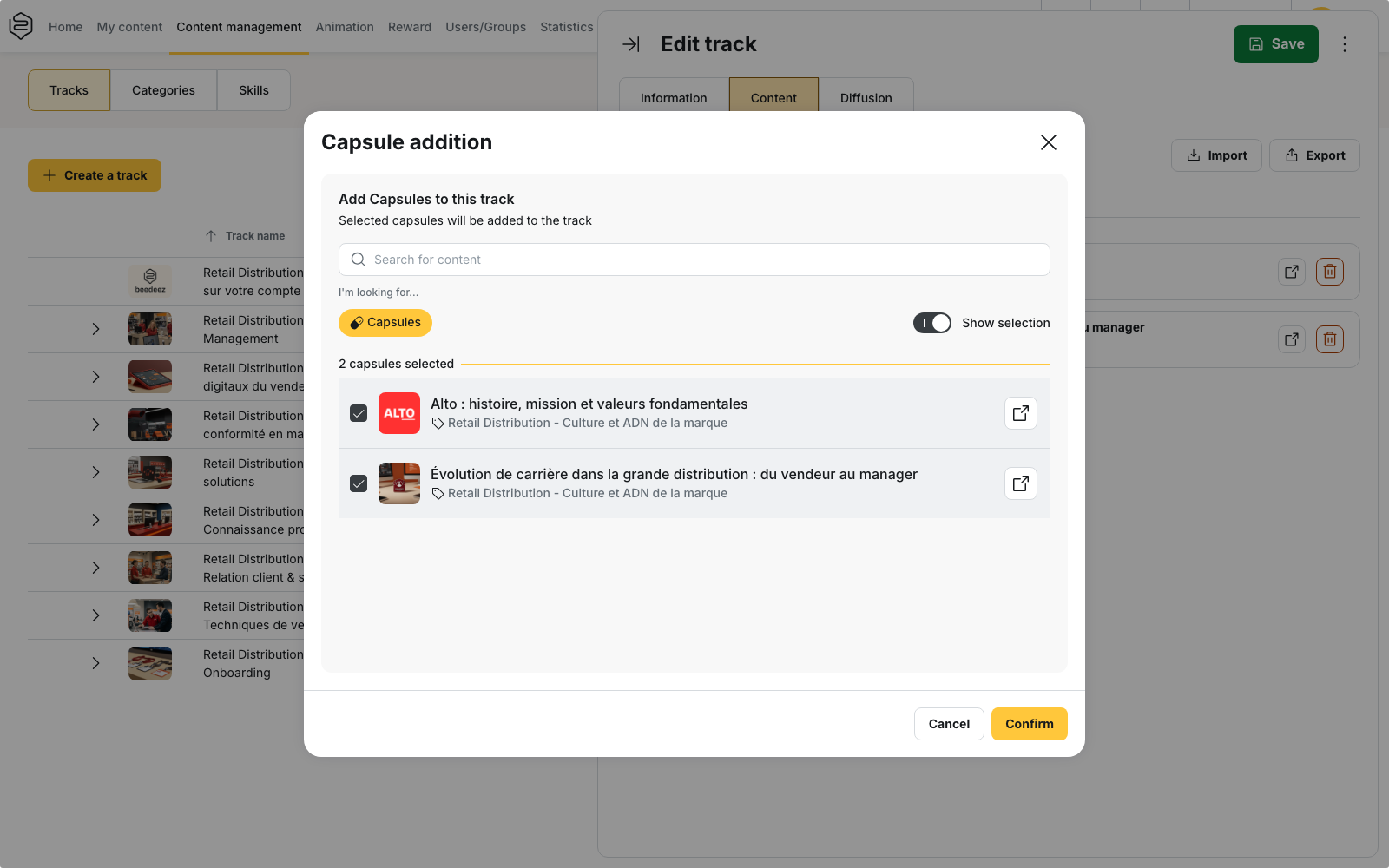Click the ALTO capsule thumbnail
Screen dimensions: 1389x868
399,413
